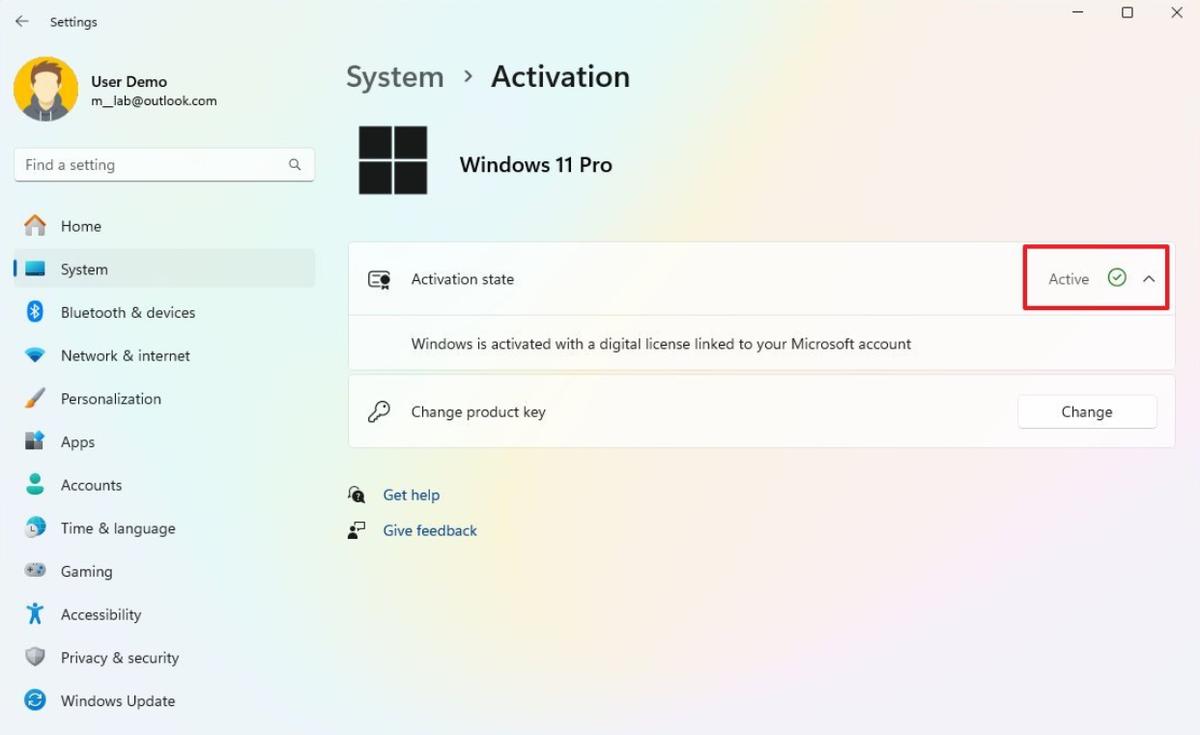Image resolution: width=1200 pixels, height=735 pixels.
Task: Go to the Apps settings section
Action: point(77,442)
